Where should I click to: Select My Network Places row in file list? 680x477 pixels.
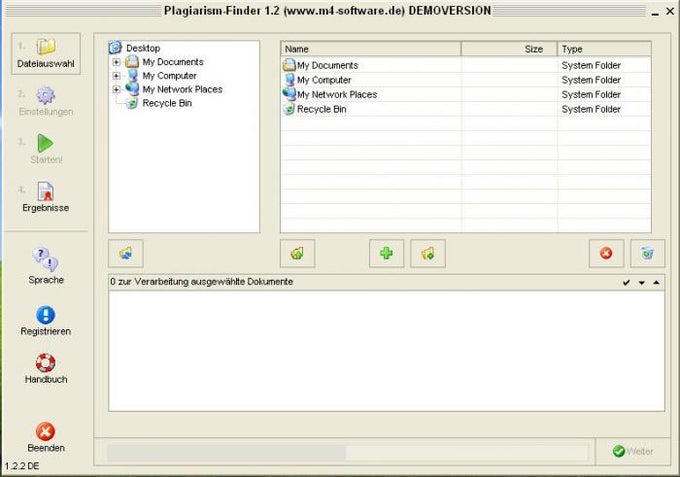[x=466, y=95]
